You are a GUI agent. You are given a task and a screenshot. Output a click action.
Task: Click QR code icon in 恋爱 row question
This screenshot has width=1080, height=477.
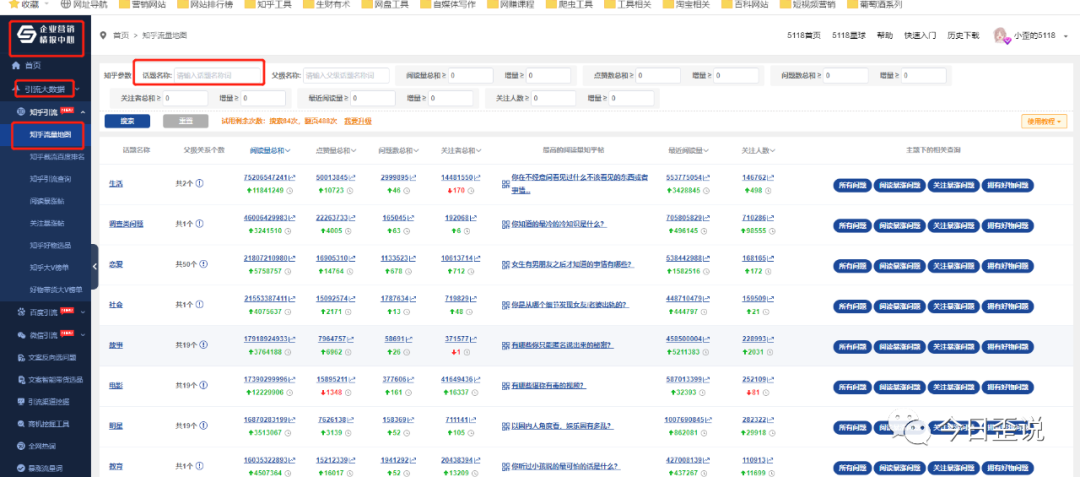pyautogui.click(x=506, y=264)
